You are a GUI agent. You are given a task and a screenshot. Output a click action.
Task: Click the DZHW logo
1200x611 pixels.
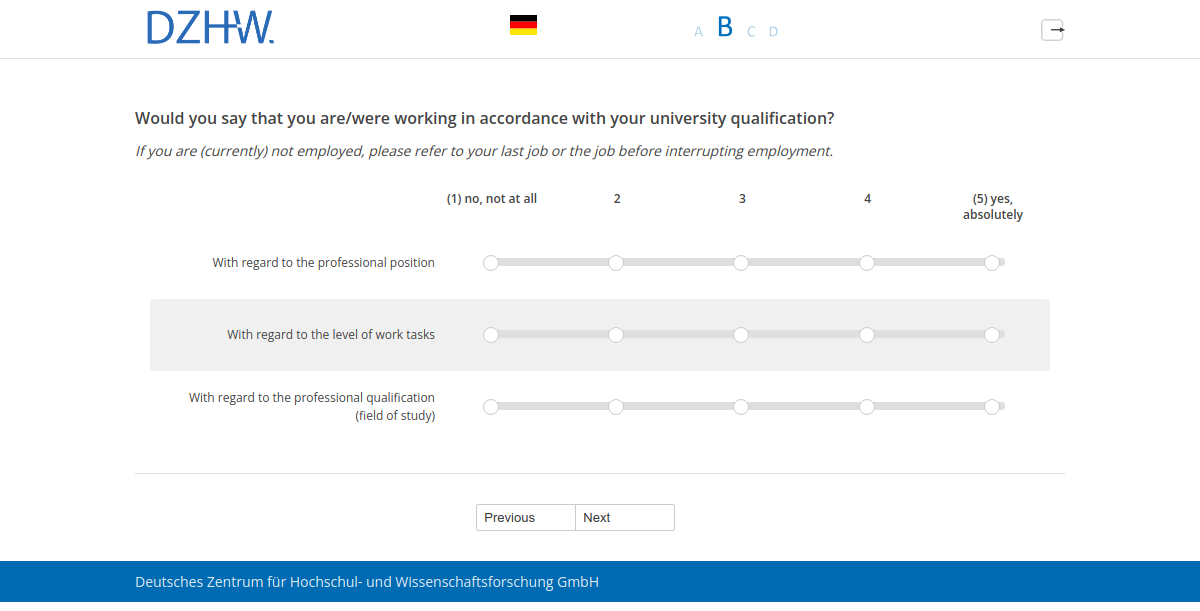click(x=210, y=28)
